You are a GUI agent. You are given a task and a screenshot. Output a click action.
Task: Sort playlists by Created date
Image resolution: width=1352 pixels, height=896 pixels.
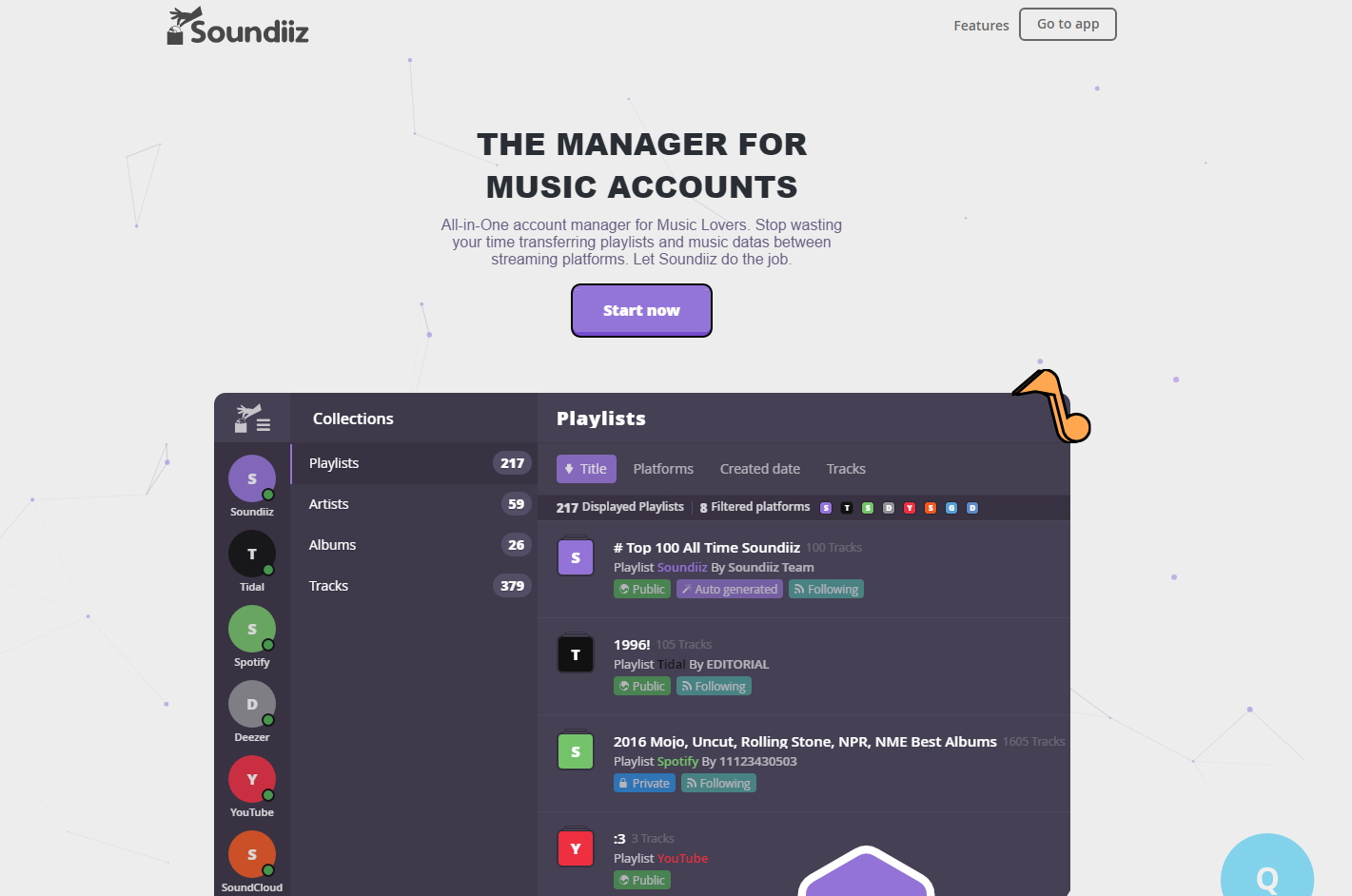click(x=759, y=469)
